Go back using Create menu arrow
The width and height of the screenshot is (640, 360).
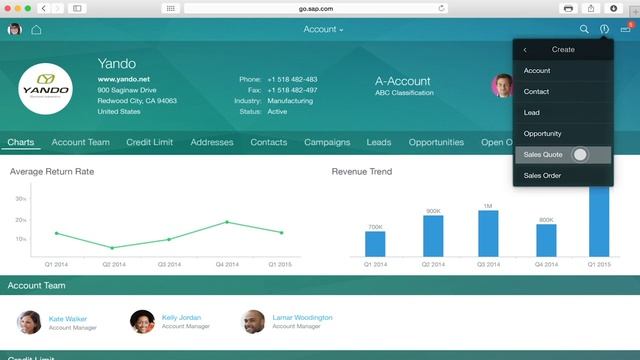[x=525, y=50]
